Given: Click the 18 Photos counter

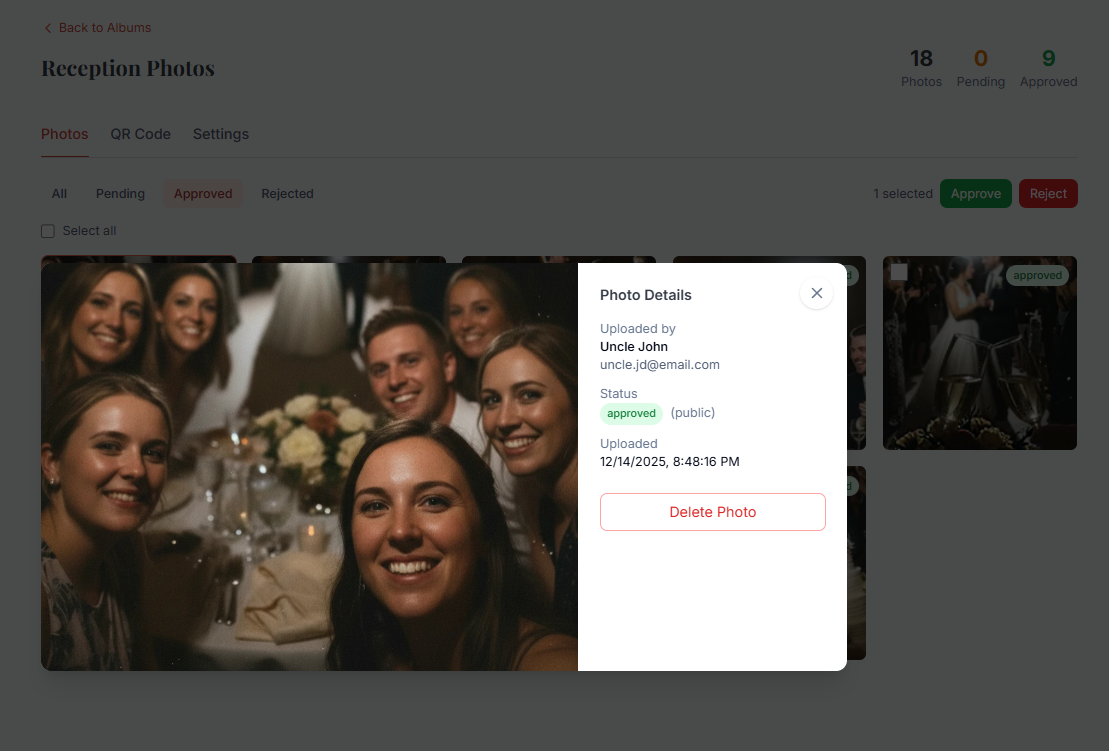Looking at the screenshot, I should point(921,68).
